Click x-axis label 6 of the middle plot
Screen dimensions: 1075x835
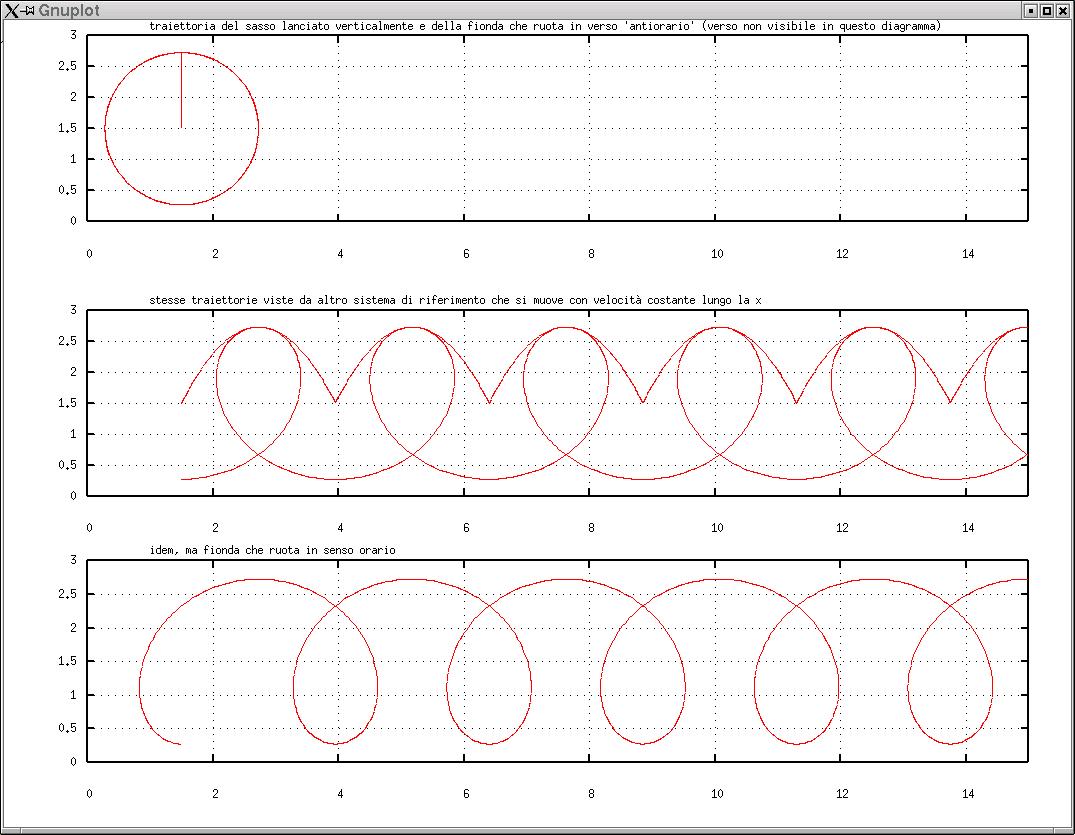click(x=466, y=528)
